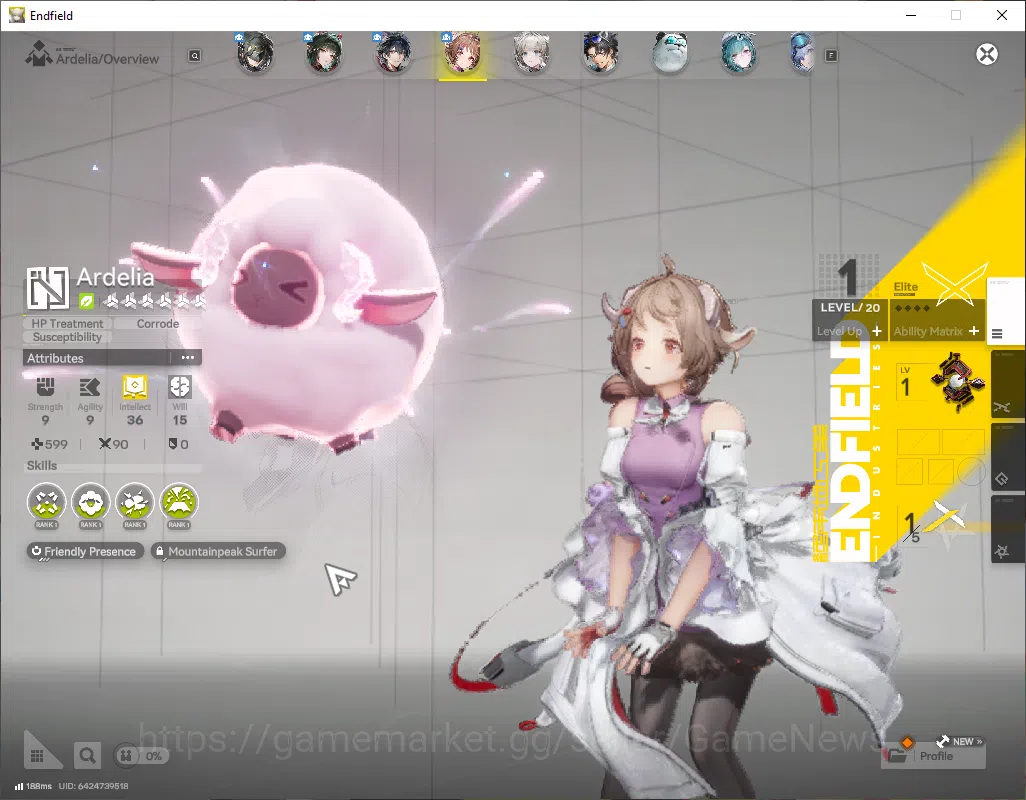Click the E next-operator key icon
Image resolution: width=1026 pixels, height=800 pixels.
(831, 56)
